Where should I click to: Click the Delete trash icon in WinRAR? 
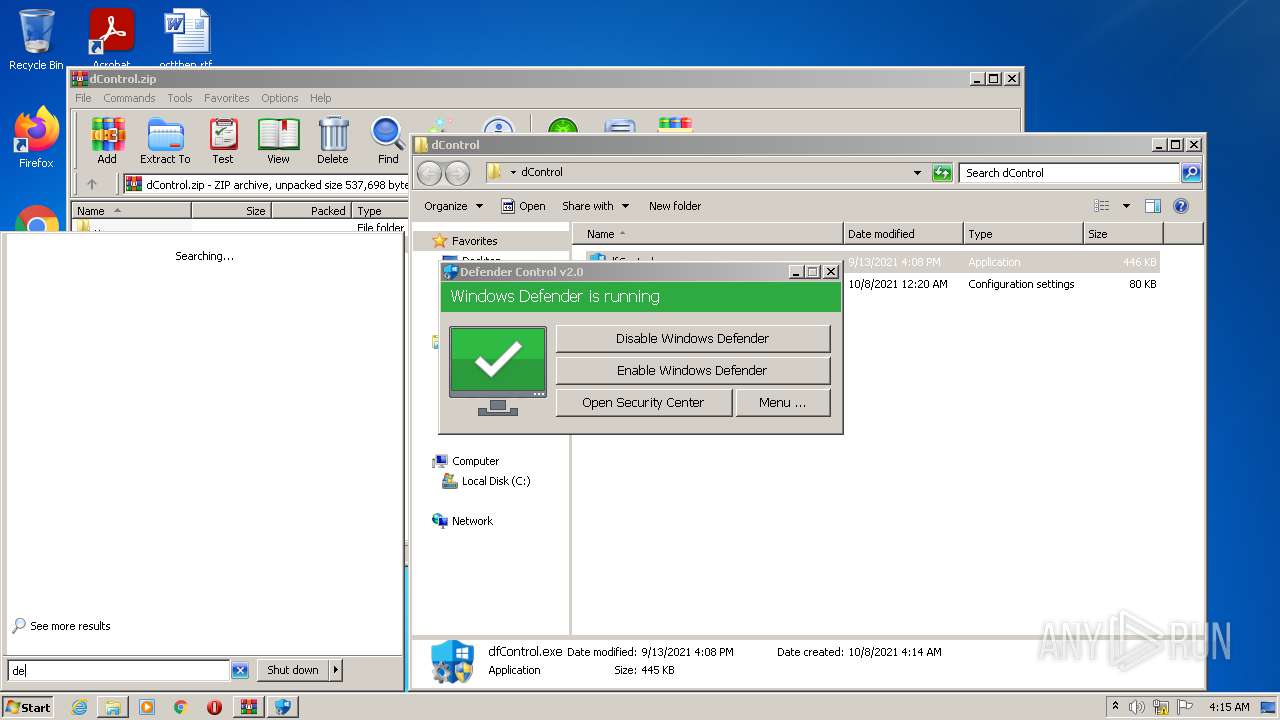333,141
